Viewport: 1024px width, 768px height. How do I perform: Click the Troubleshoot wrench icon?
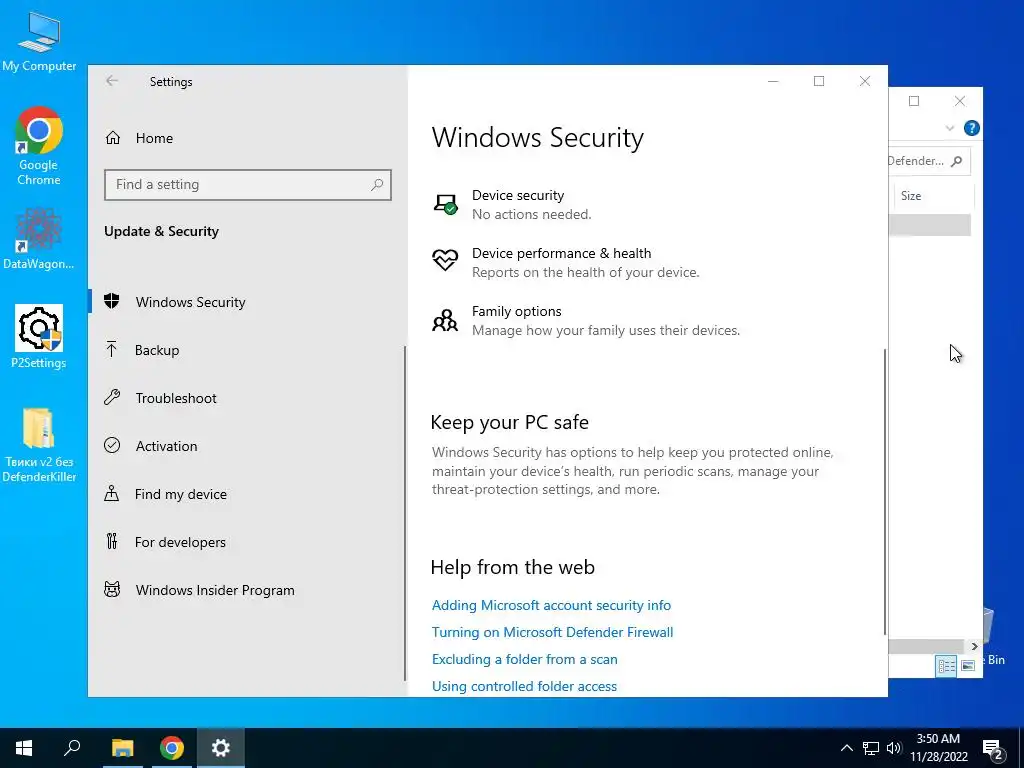point(112,397)
